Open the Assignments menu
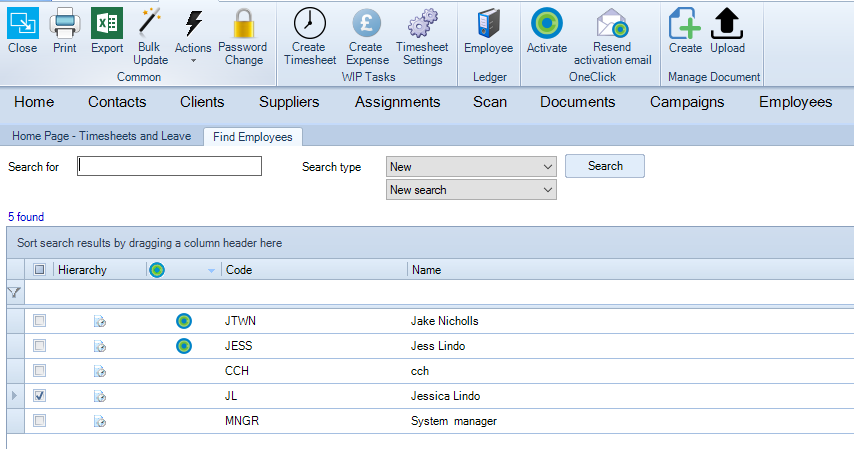 coord(398,102)
